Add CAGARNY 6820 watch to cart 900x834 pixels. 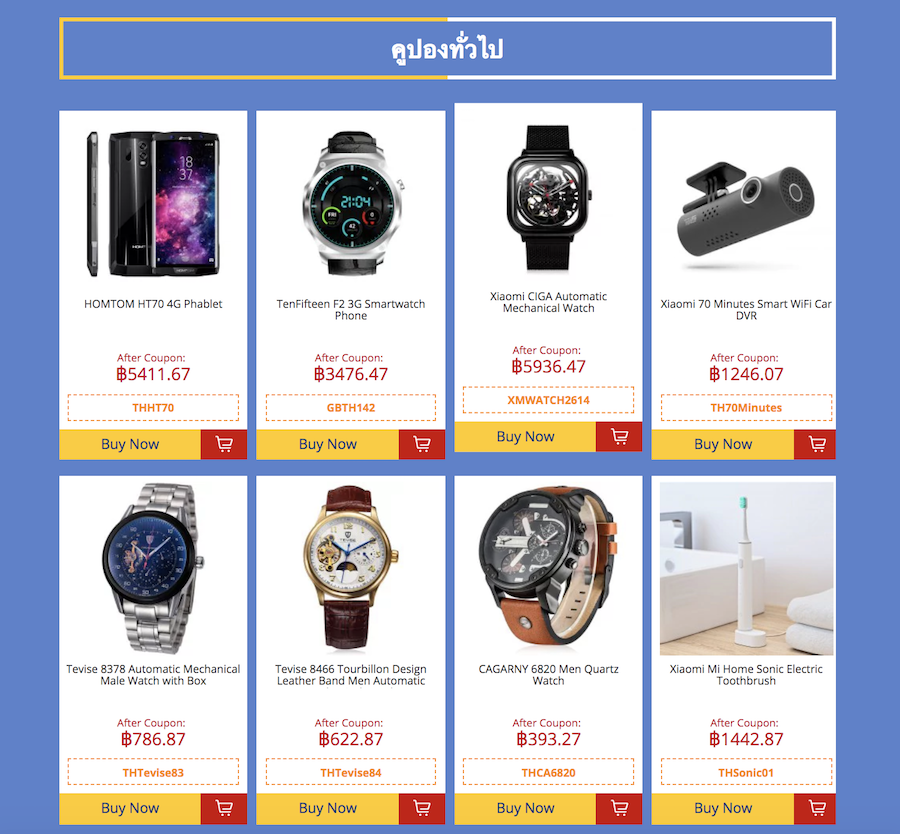point(619,809)
